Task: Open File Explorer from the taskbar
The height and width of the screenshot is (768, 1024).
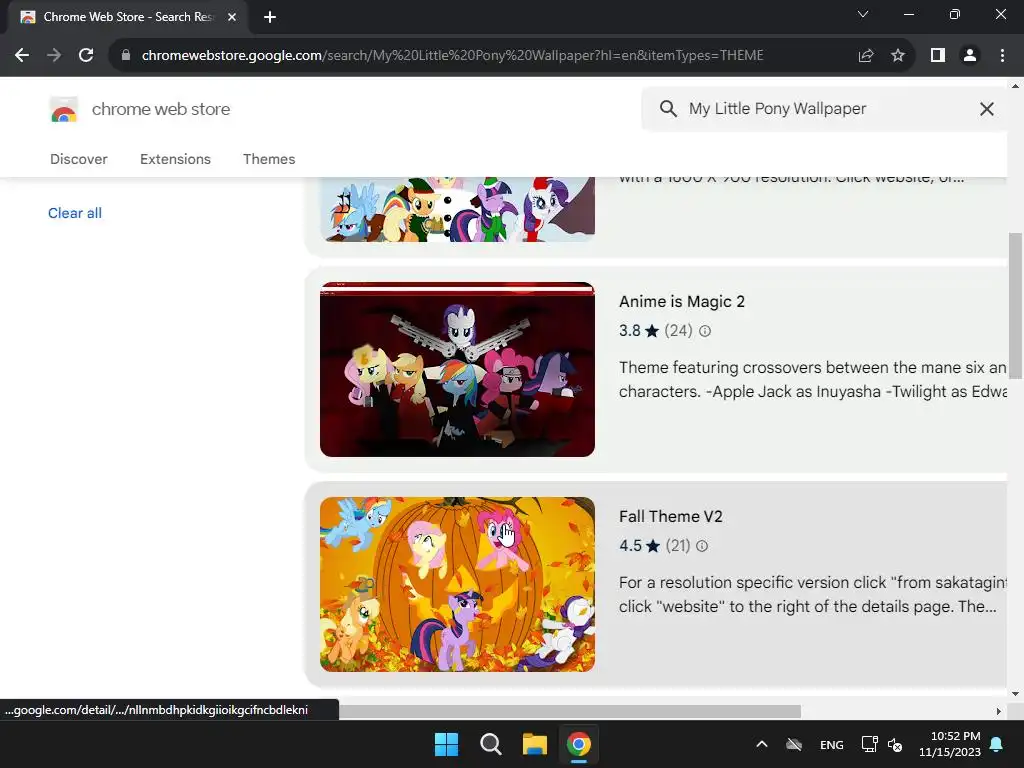Action: (x=534, y=744)
